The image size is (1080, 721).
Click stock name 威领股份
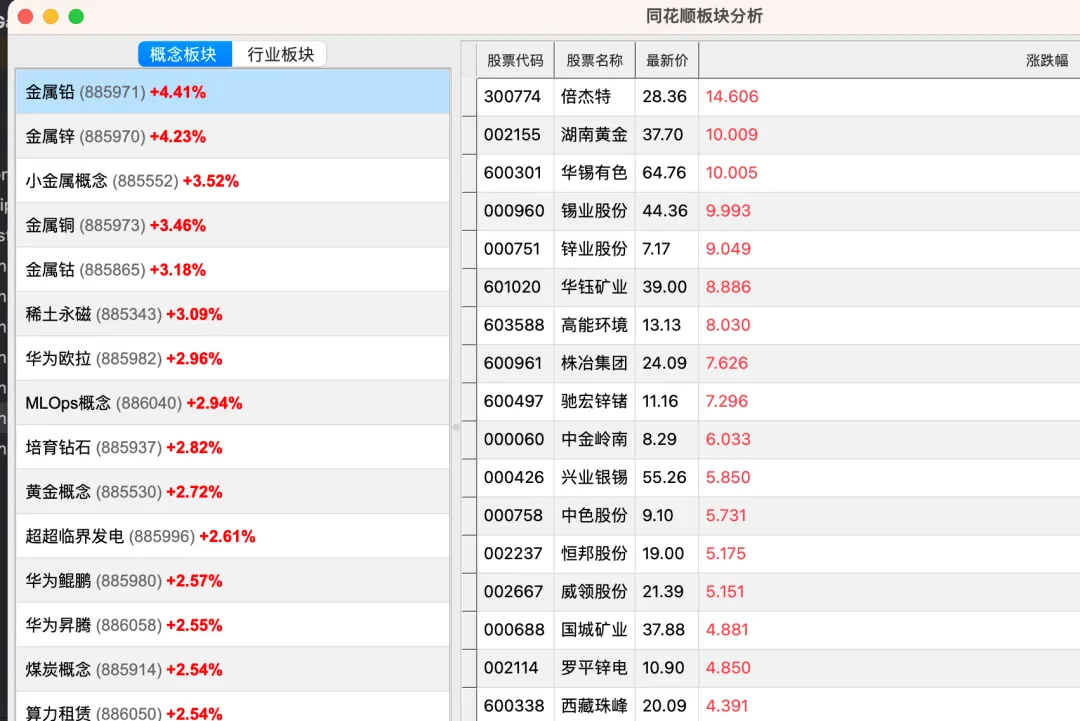[594, 592]
